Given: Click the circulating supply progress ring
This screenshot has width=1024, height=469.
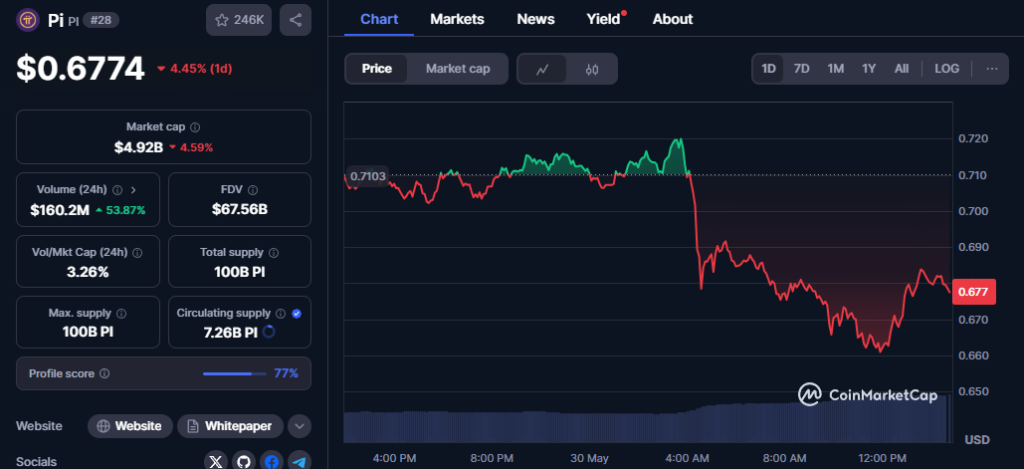Looking at the screenshot, I should click(268, 332).
